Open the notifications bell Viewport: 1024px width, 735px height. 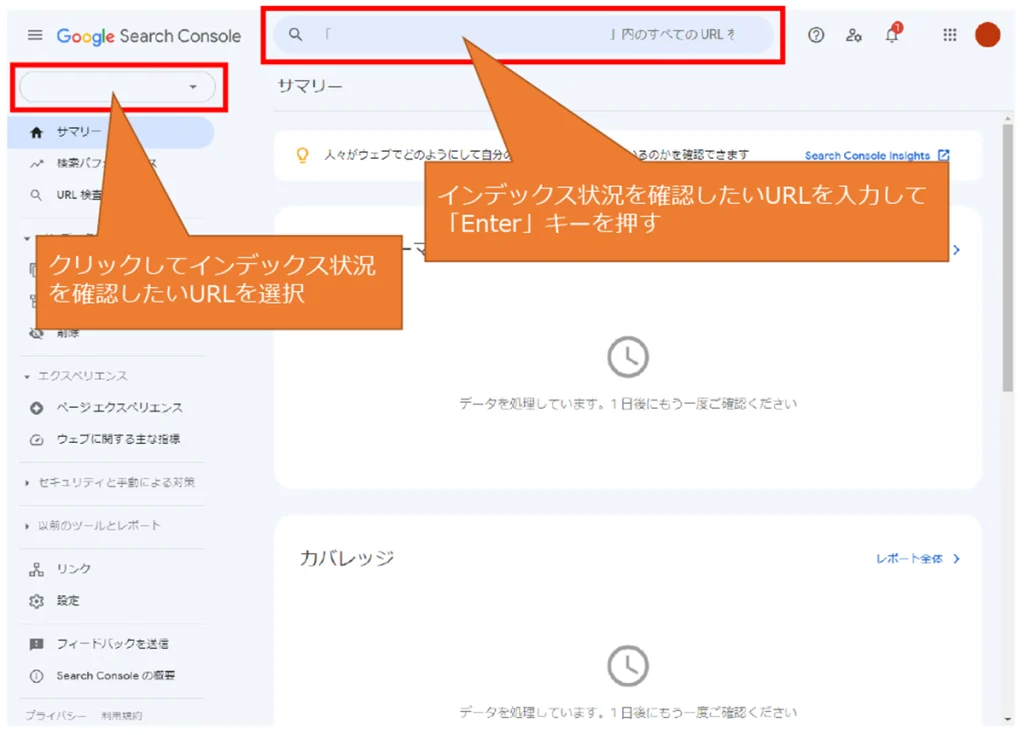891,35
